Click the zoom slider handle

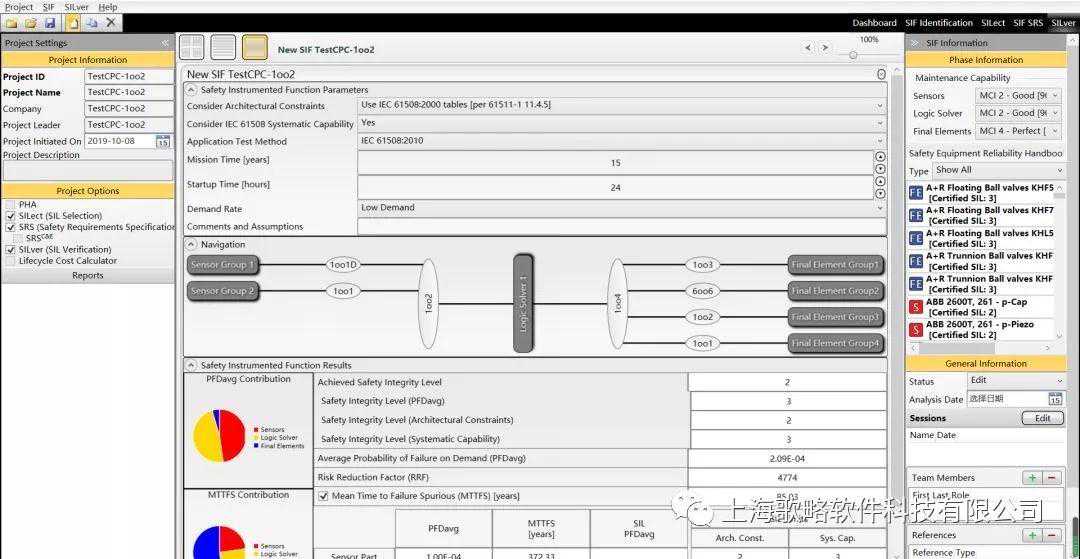(x=853, y=55)
